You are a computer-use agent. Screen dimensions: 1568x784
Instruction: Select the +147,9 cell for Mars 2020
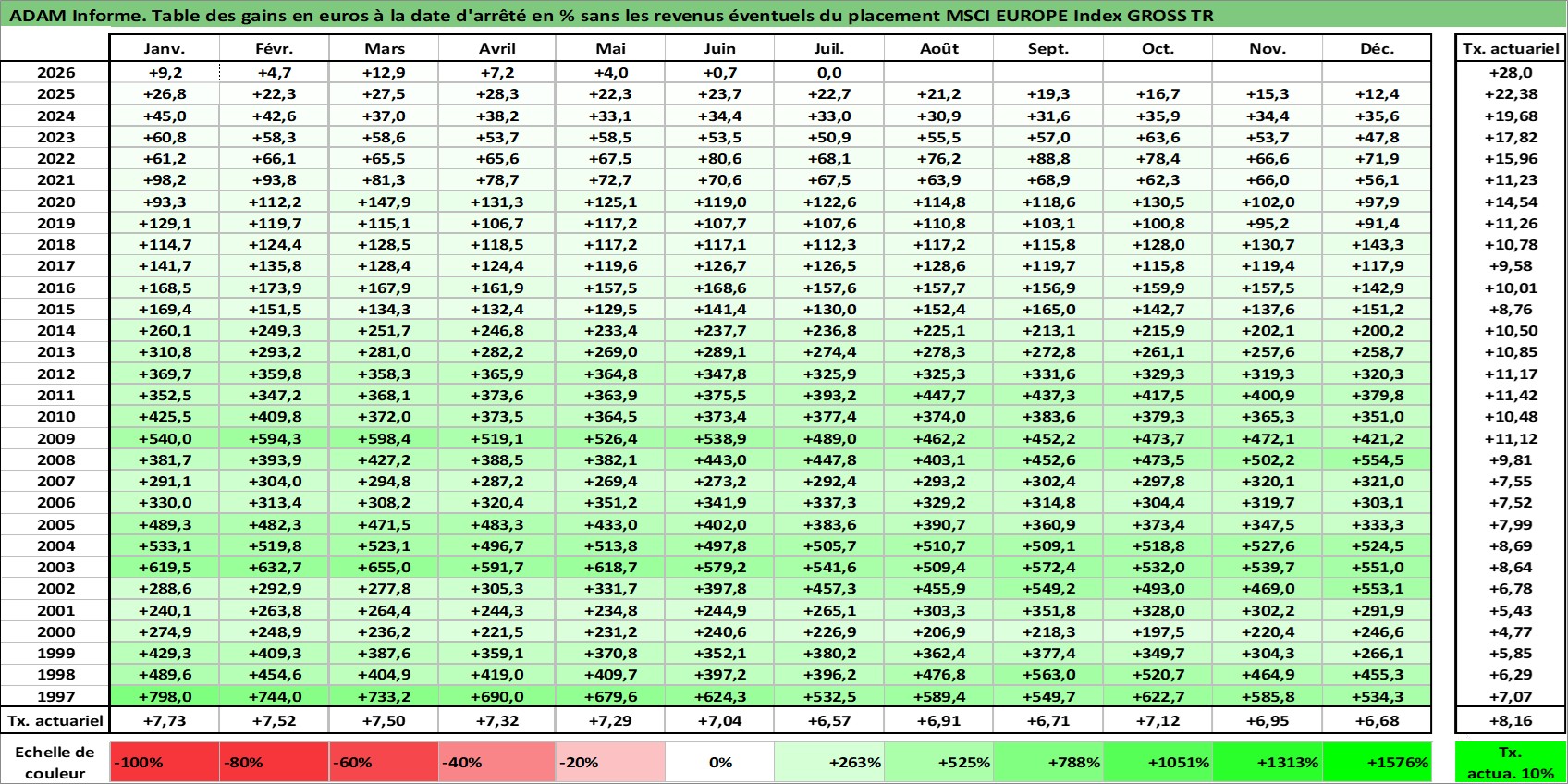point(384,202)
